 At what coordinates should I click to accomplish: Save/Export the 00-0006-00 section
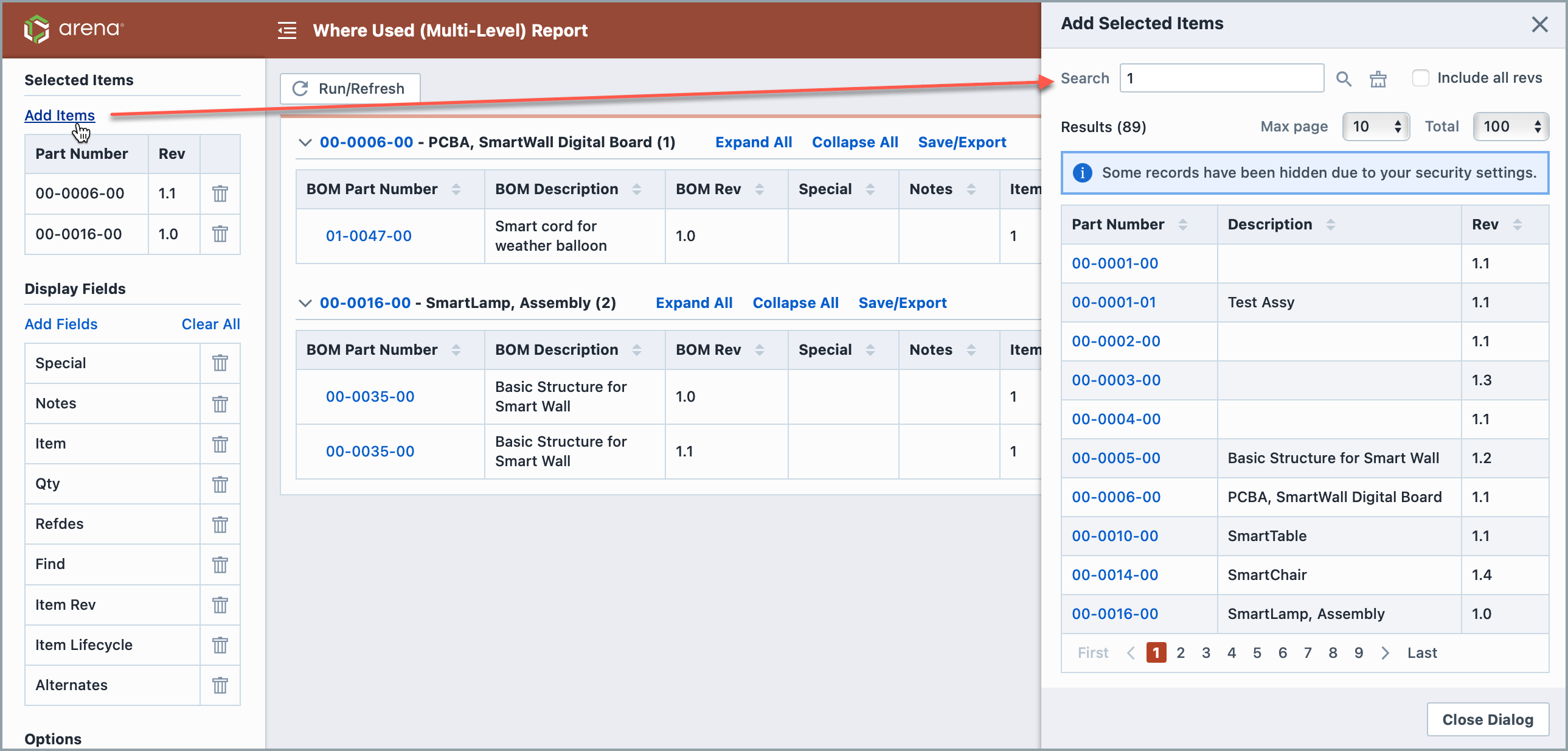(x=962, y=142)
